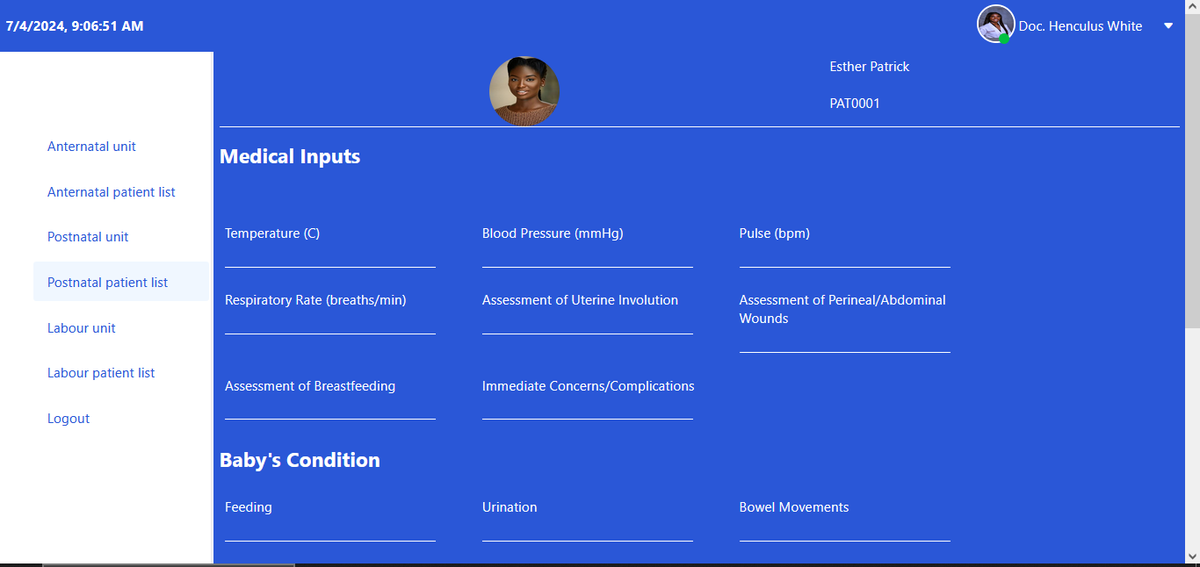Image resolution: width=1200 pixels, height=567 pixels.
Task: Click the patient ID PAT0001
Action: click(855, 103)
